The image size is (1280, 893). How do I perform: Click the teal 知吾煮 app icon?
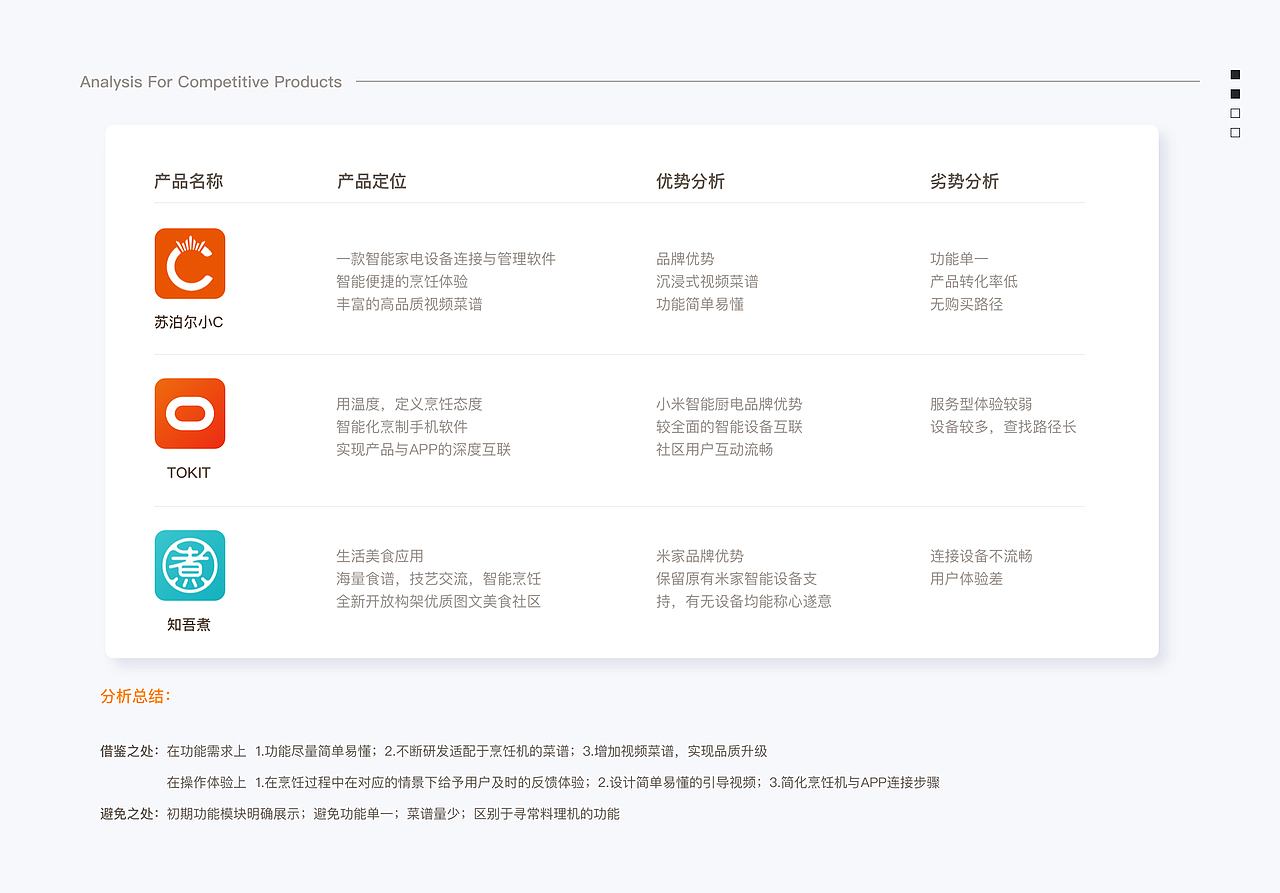[190, 565]
